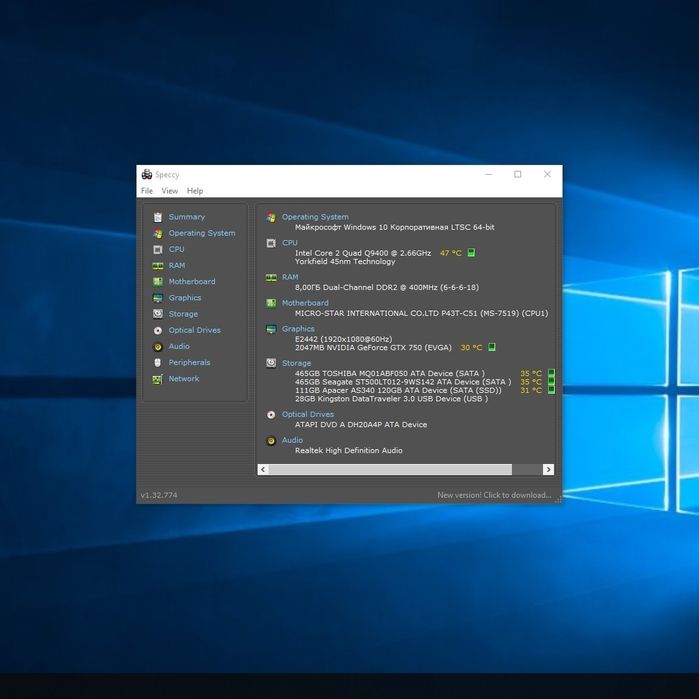Viewport: 699px width, 699px height.
Task: Click the TOSHIBA drive temperature indicator icon
Action: tap(551, 373)
